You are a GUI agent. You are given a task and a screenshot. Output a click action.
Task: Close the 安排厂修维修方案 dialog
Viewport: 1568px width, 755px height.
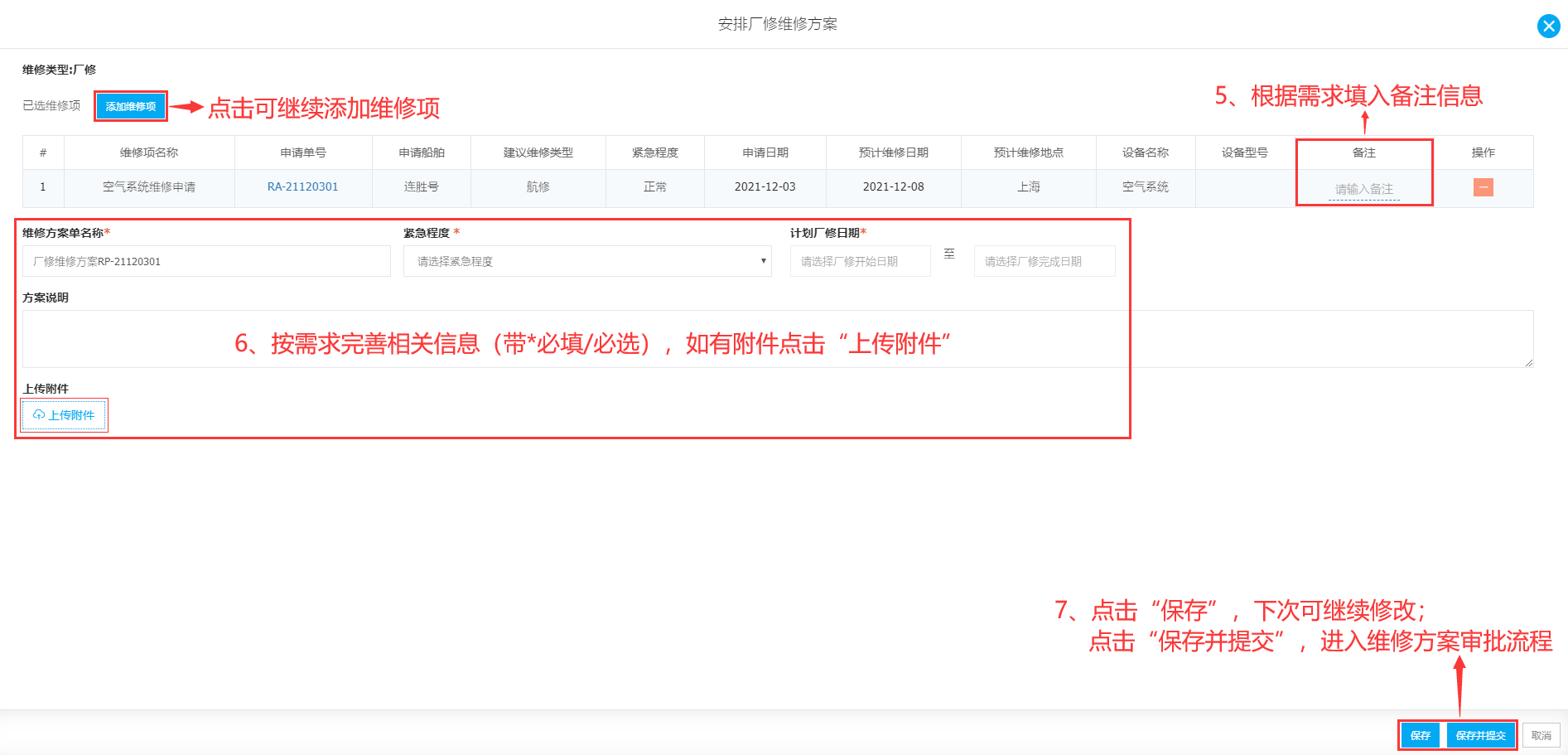click(1548, 27)
